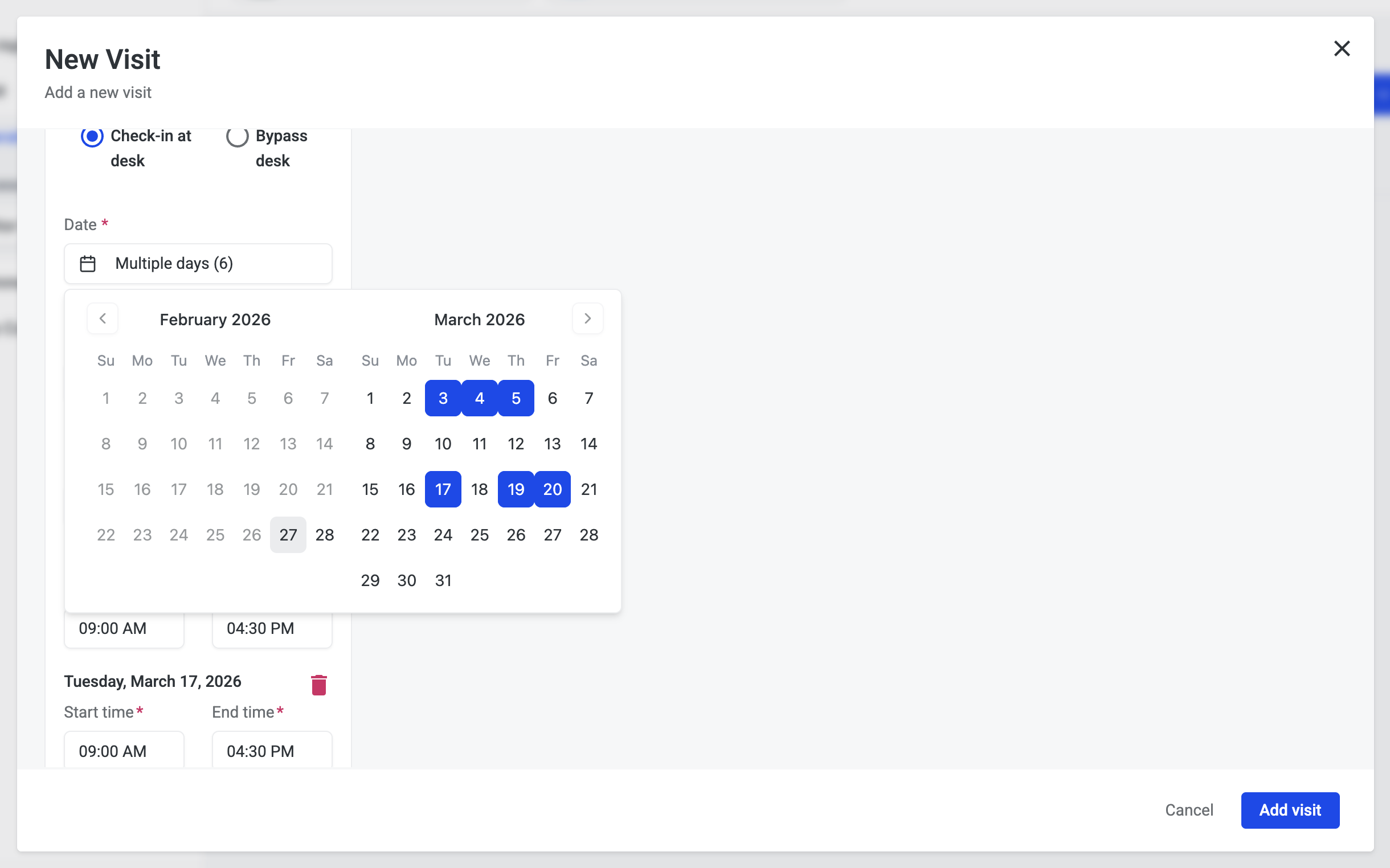Image resolution: width=1390 pixels, height=868 pixels.
Task: Choose February 28 in the calendar
Action: pos(324,535)
